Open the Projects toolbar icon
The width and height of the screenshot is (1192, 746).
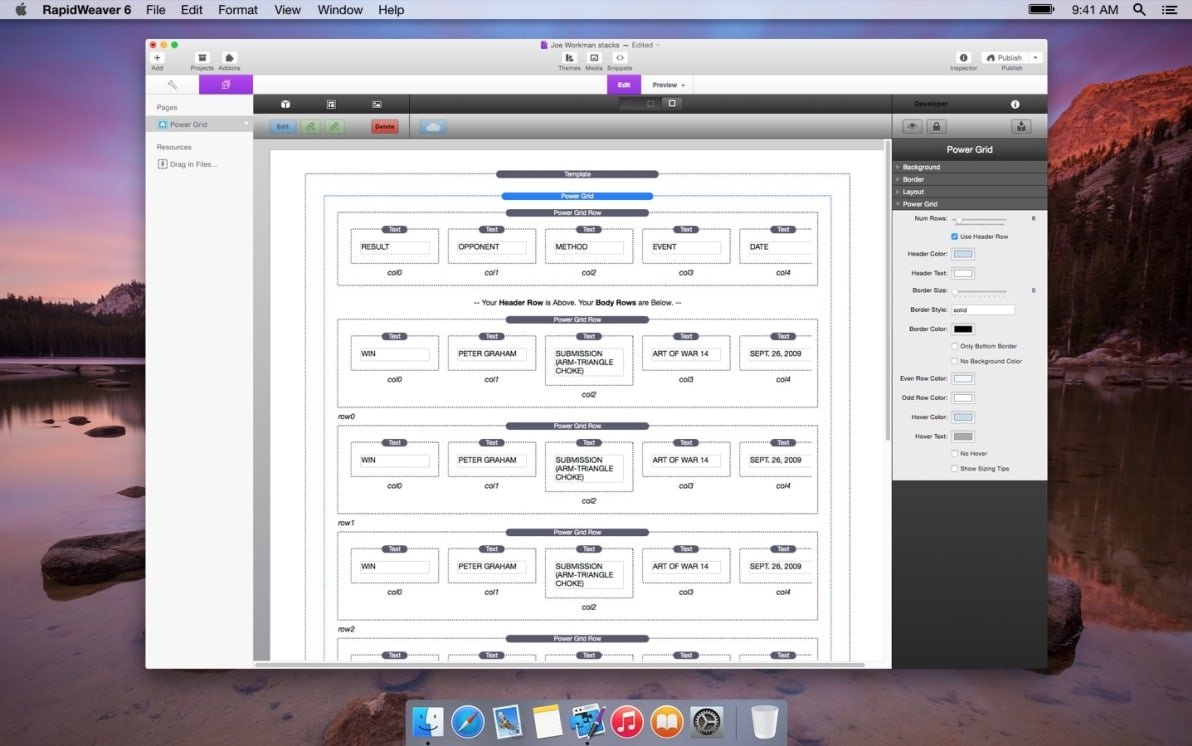(x=202, y=59)
